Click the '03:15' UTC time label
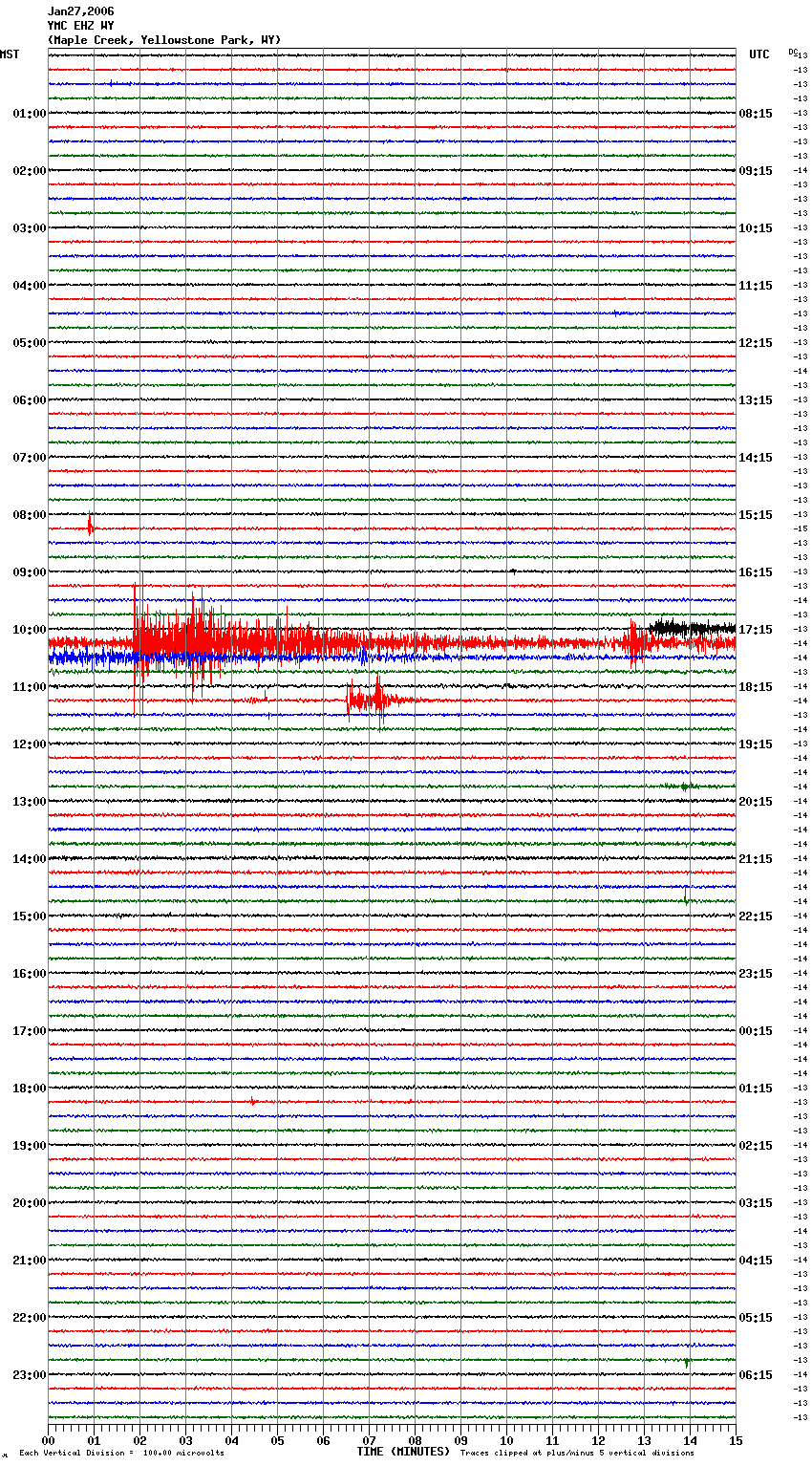Screen dimensions: 812x1466 756,1203
